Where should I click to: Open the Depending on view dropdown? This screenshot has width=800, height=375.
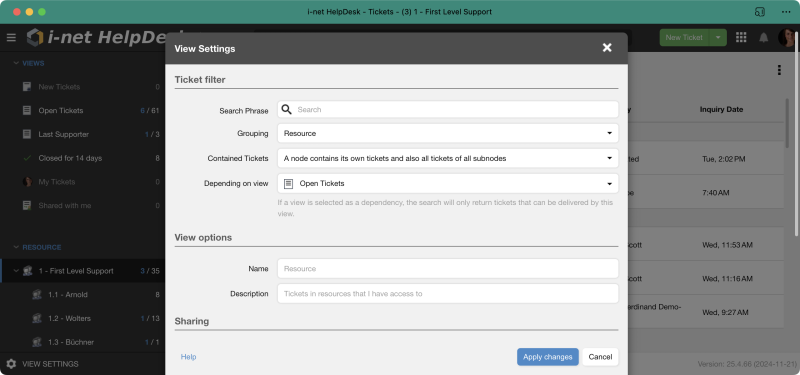[x=448, y=183]
